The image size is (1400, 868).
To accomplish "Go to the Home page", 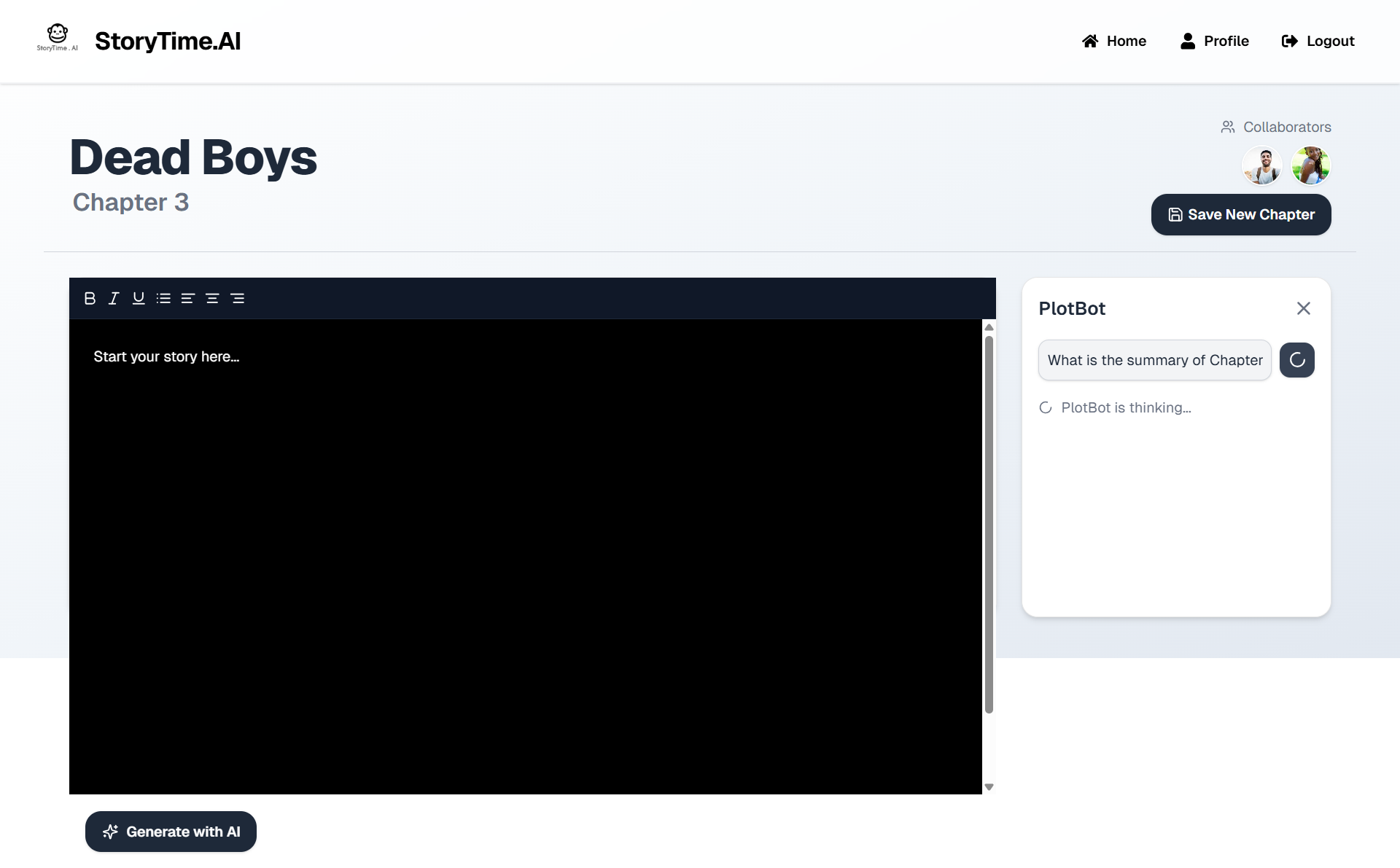I will [x=1114, y=41].
